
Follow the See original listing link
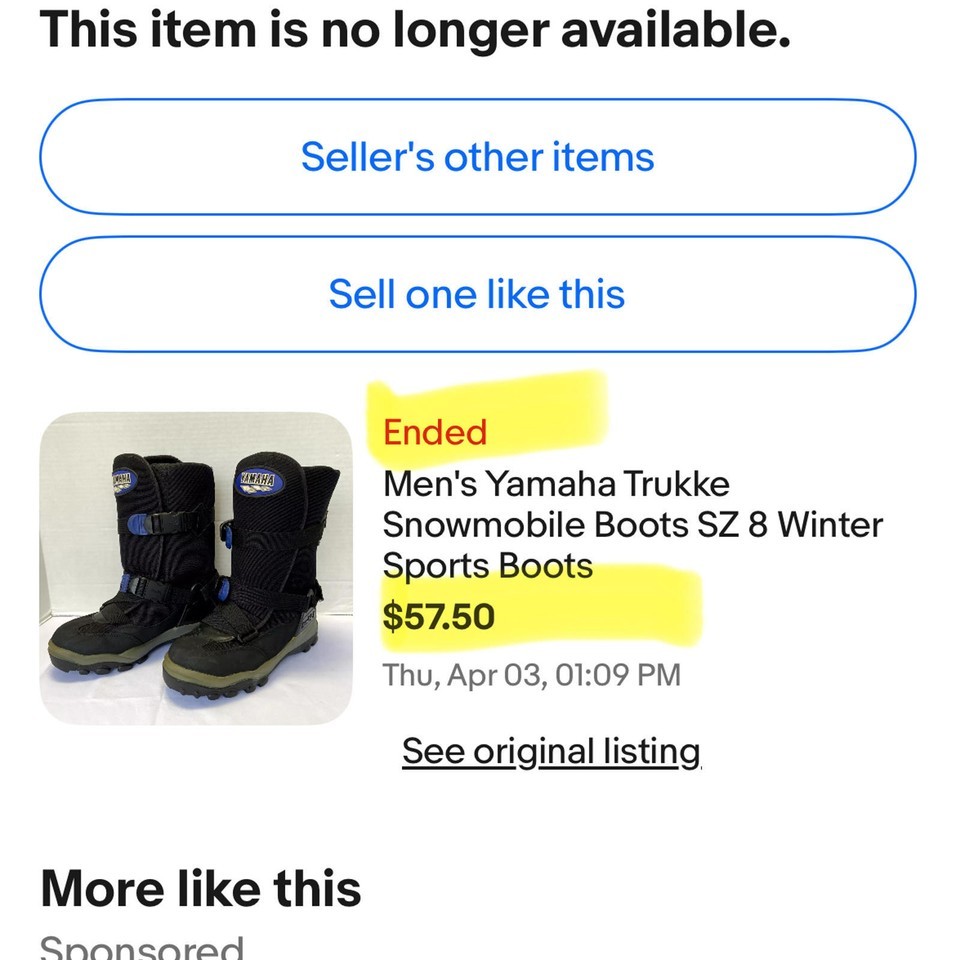pos(551,751)
